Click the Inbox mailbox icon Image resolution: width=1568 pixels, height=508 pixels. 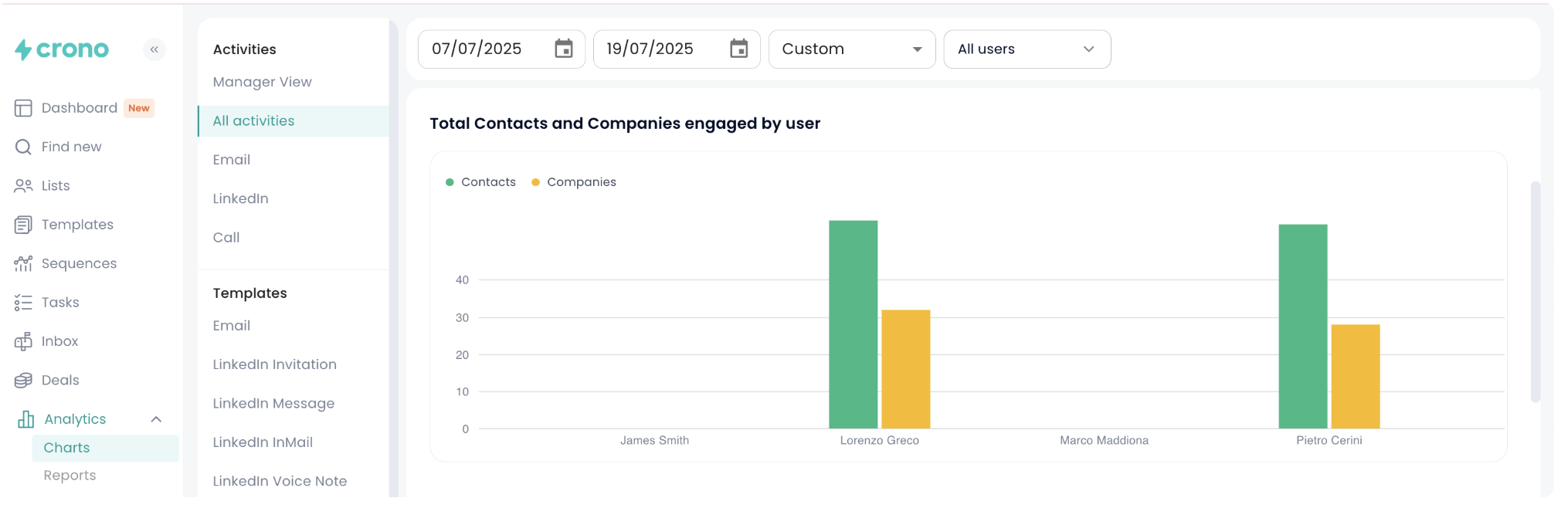tap(23, 341)
